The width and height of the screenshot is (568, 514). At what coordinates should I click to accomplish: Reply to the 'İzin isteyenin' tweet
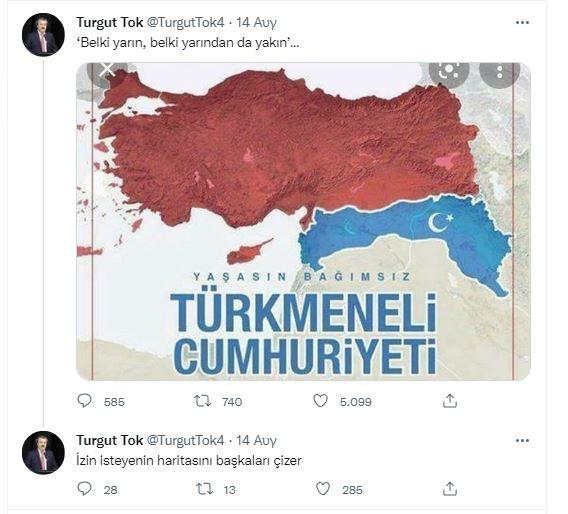85,489
